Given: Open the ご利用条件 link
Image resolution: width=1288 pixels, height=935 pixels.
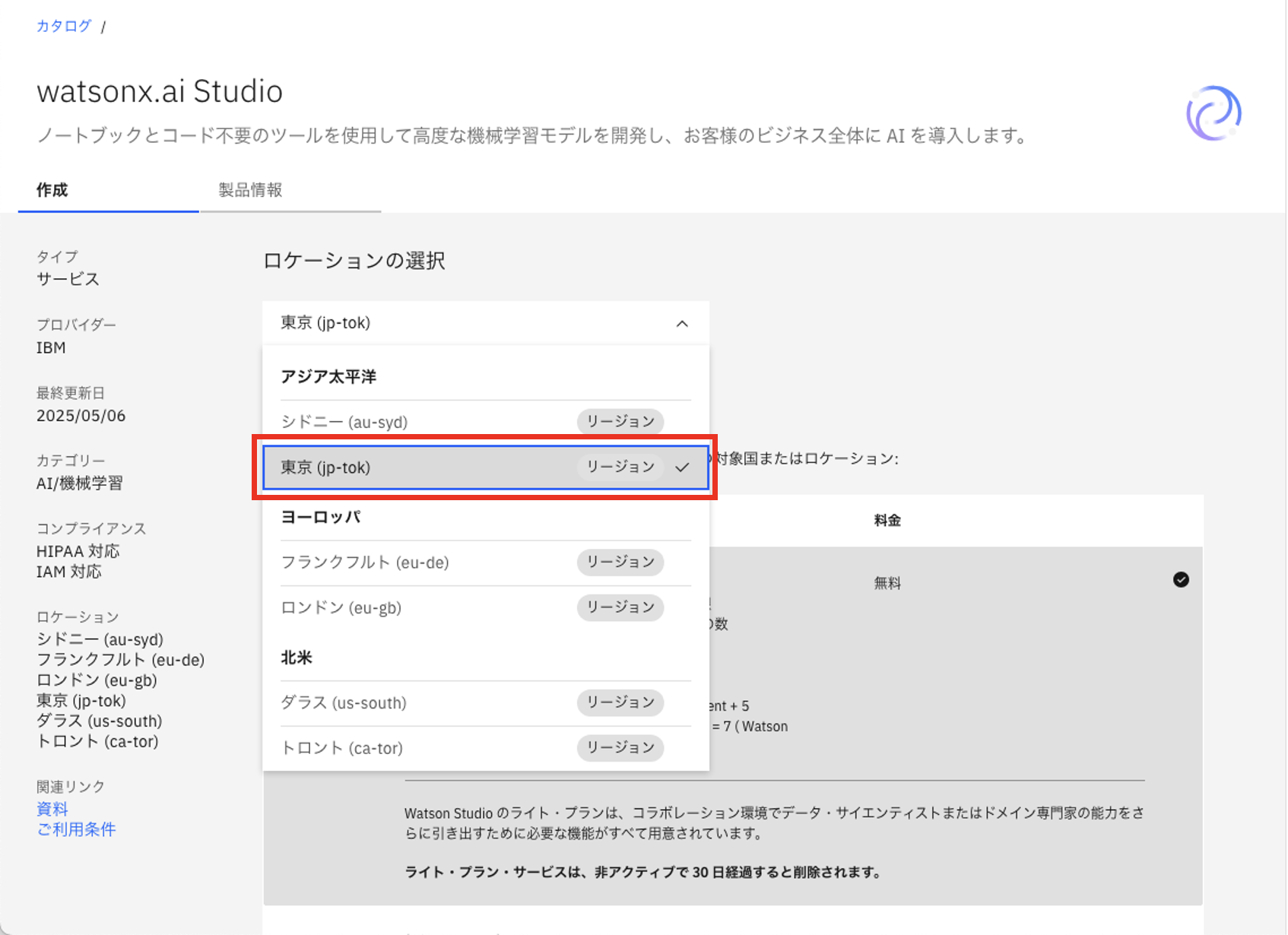Looking at the screenshot, I should click(x=76, y=829).
